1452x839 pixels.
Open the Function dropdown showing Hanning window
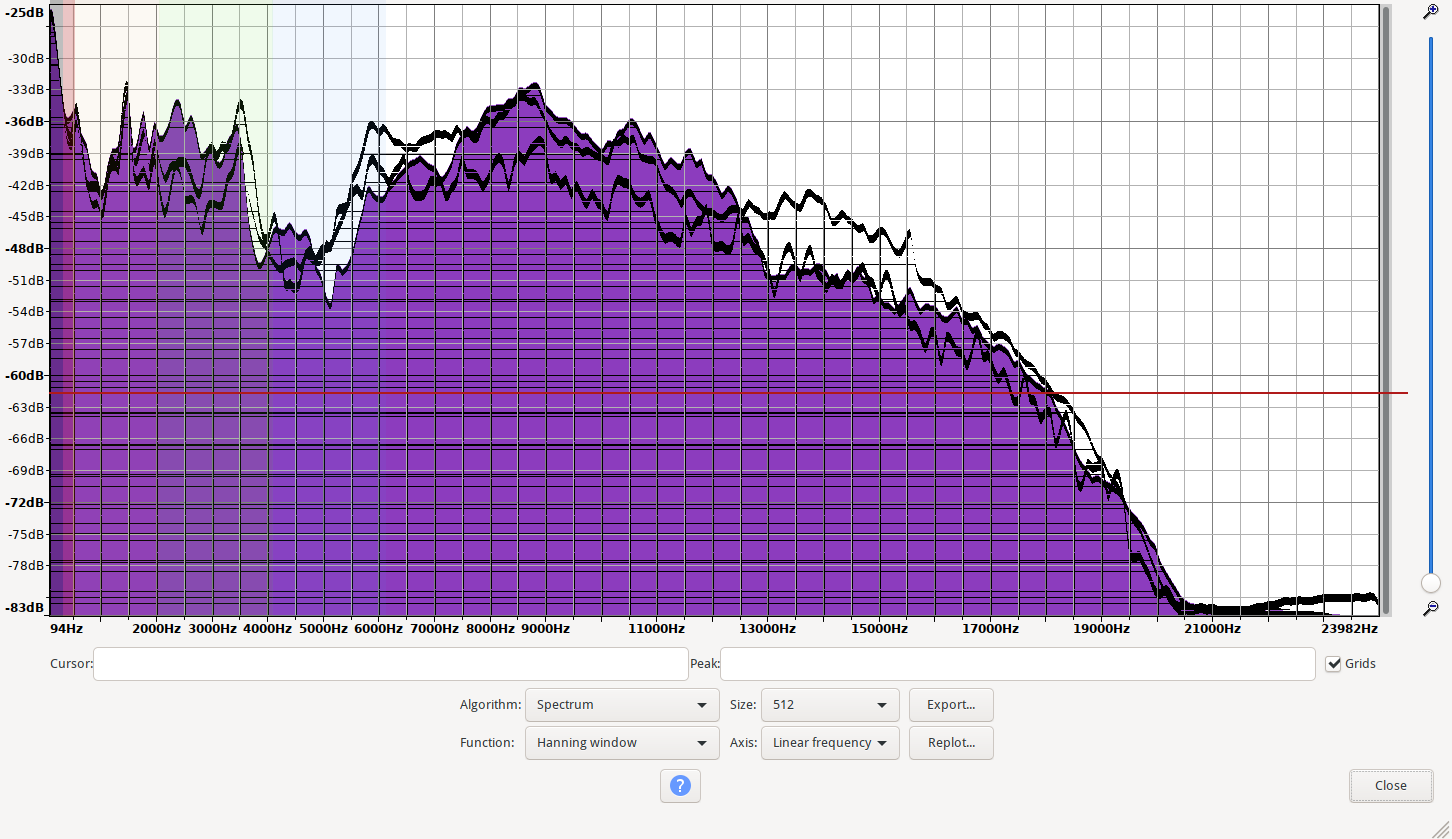[x=622, y=743]
